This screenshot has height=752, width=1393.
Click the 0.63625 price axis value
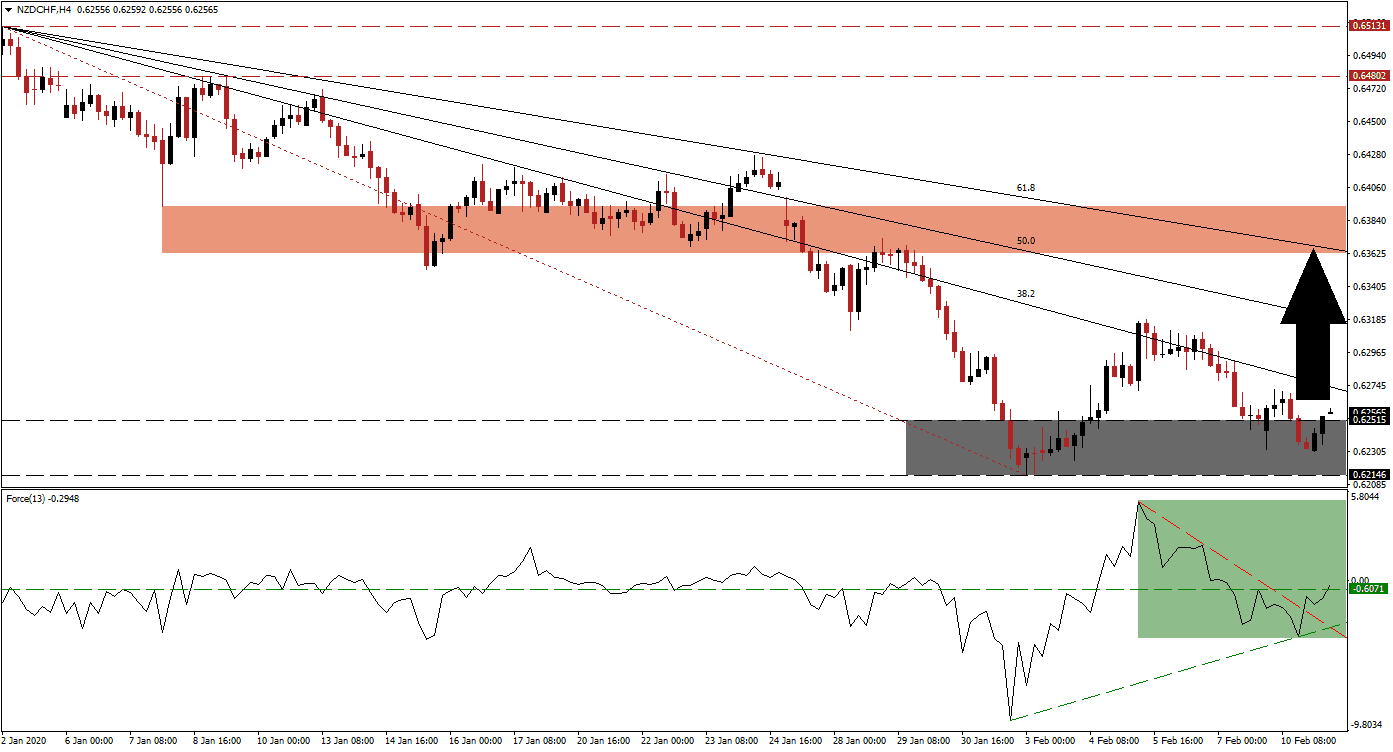coord(1367,254)
